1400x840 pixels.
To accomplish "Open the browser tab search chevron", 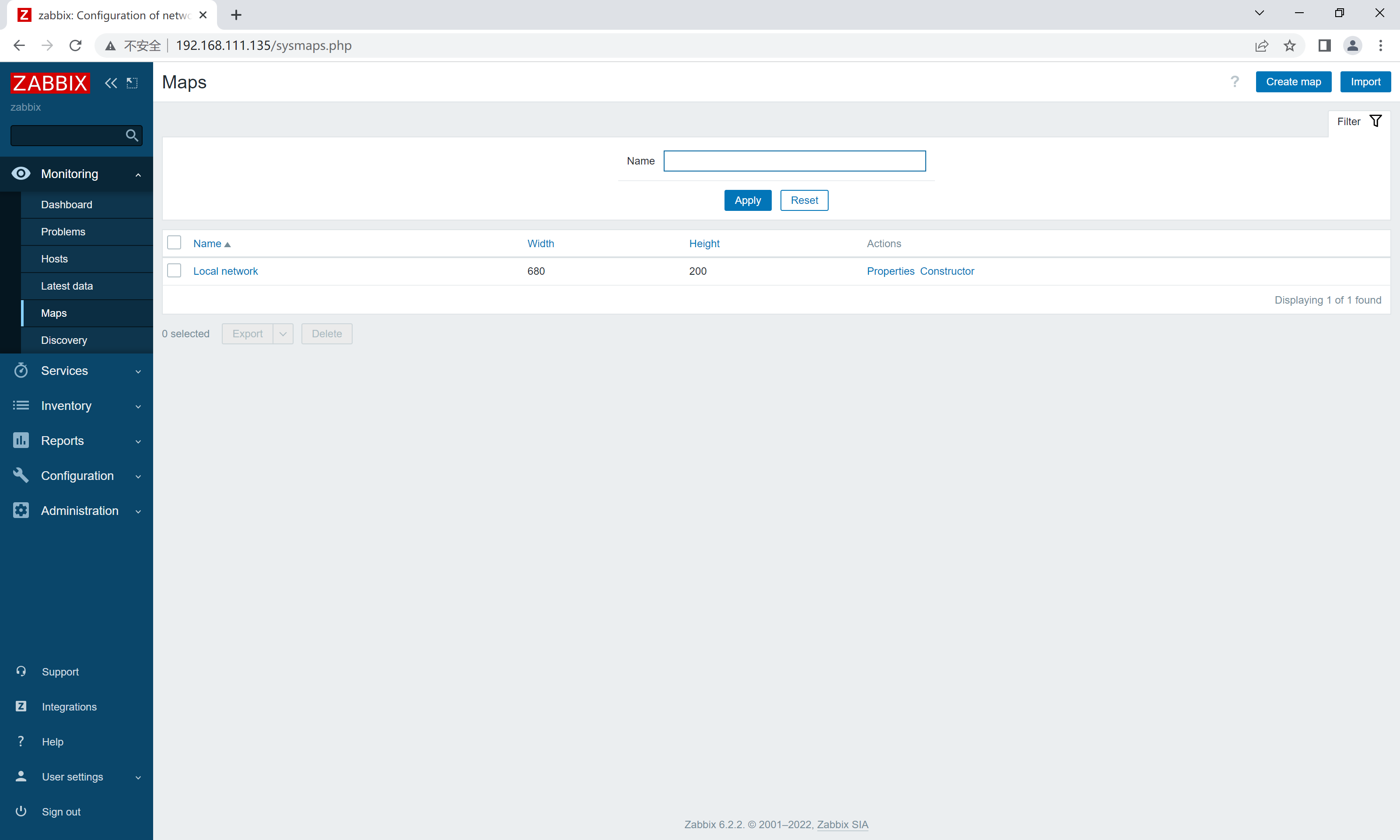I will pos(1259,13).
